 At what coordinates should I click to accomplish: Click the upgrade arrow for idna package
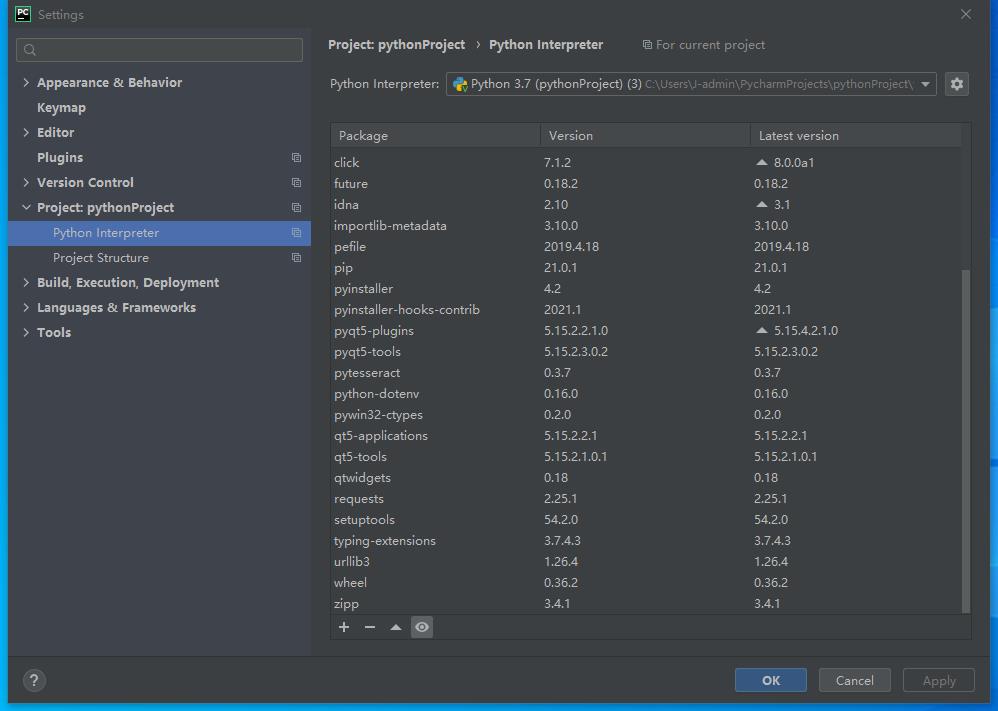coord(761,204)
